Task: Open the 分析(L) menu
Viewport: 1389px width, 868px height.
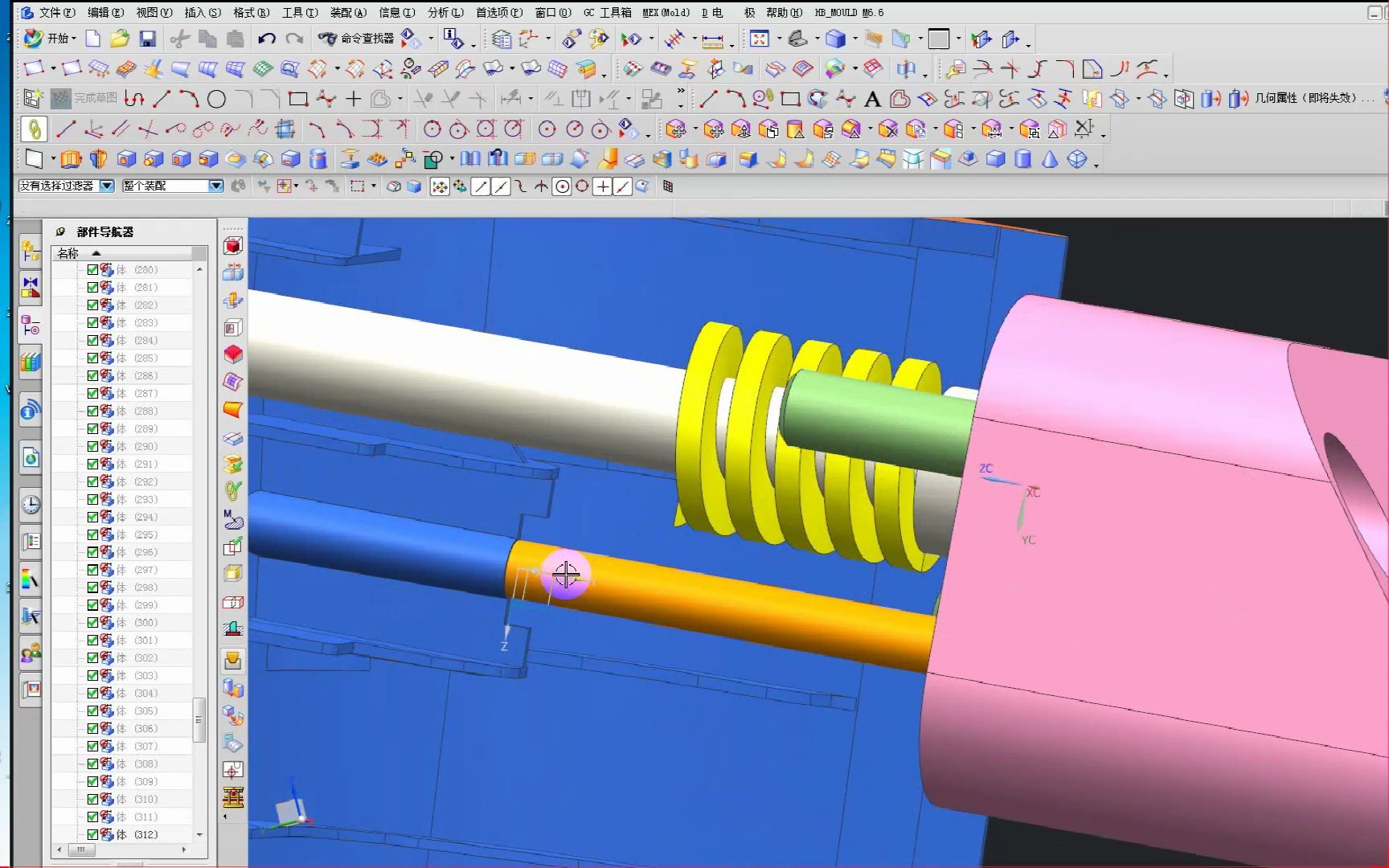Action: [445, 12]
